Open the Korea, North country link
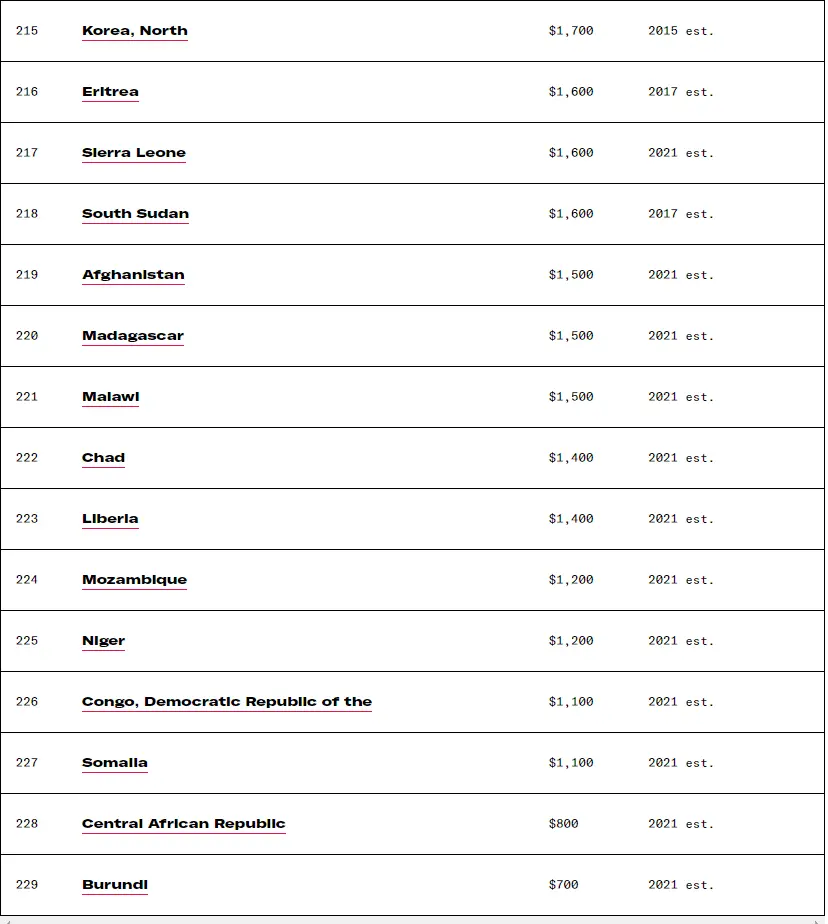This screenshot has width=828, height=924. click(x=135, y=31)
